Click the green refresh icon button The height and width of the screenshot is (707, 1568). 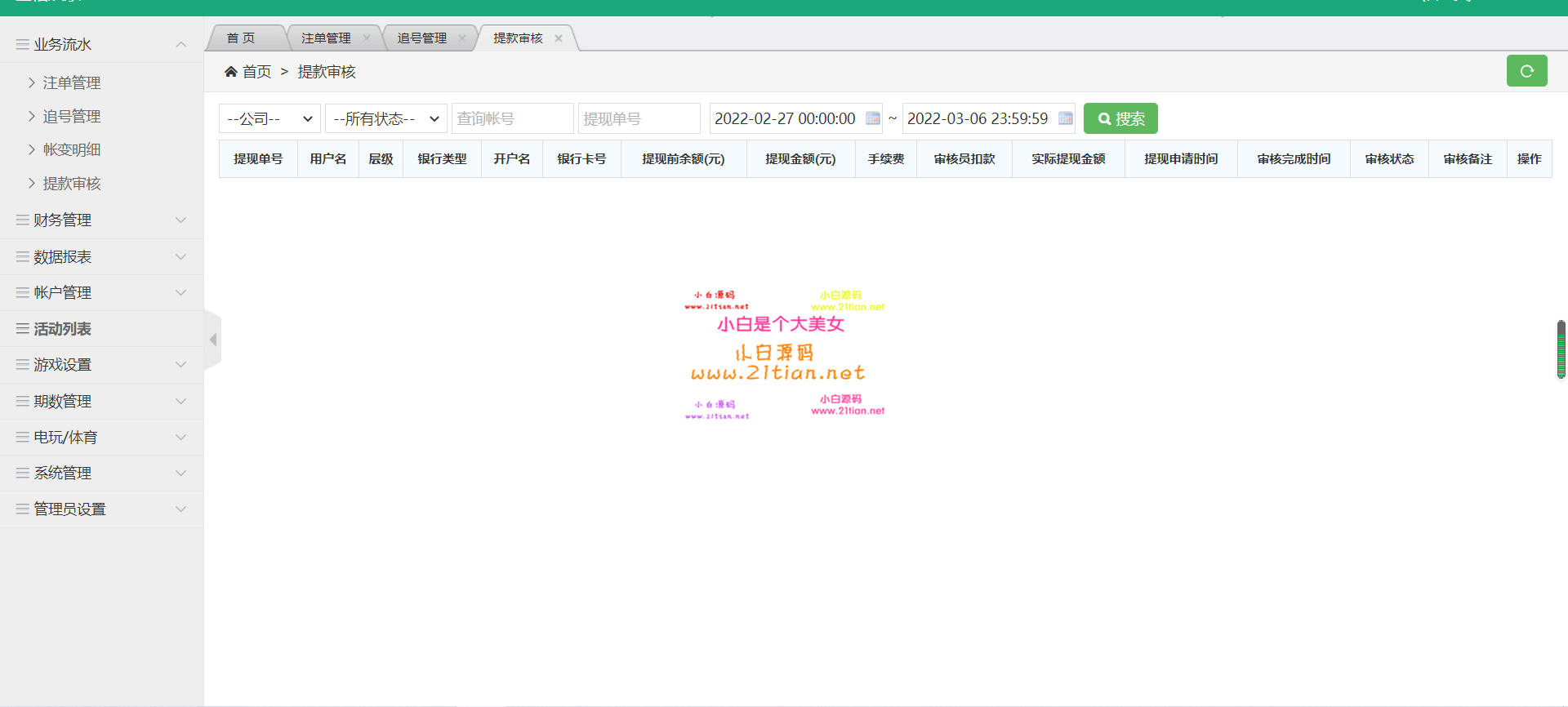[1526, 71]
